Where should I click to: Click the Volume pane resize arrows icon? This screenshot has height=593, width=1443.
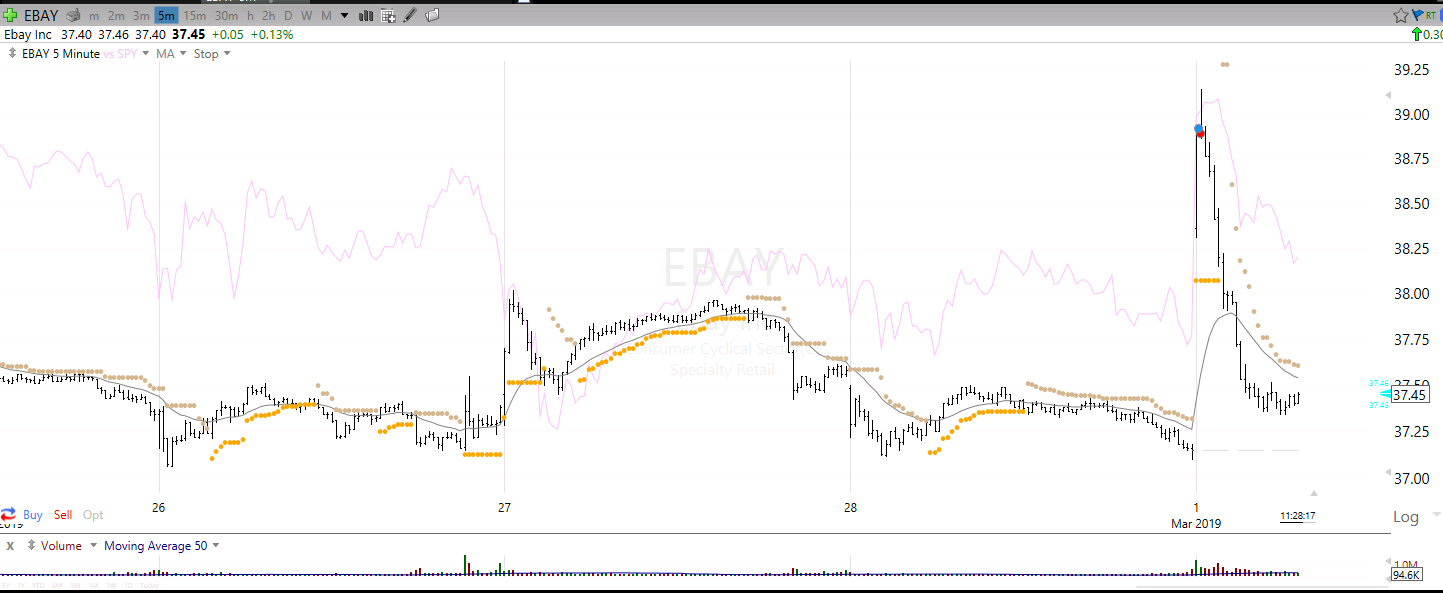point(32,546)
